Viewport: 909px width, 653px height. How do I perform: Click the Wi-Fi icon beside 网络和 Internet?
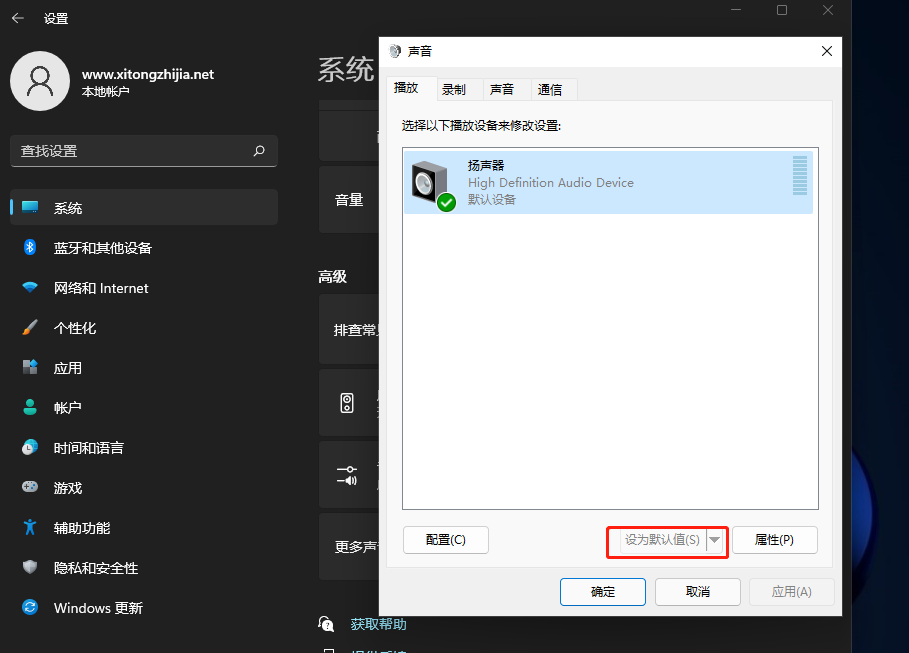pos(30,287)
